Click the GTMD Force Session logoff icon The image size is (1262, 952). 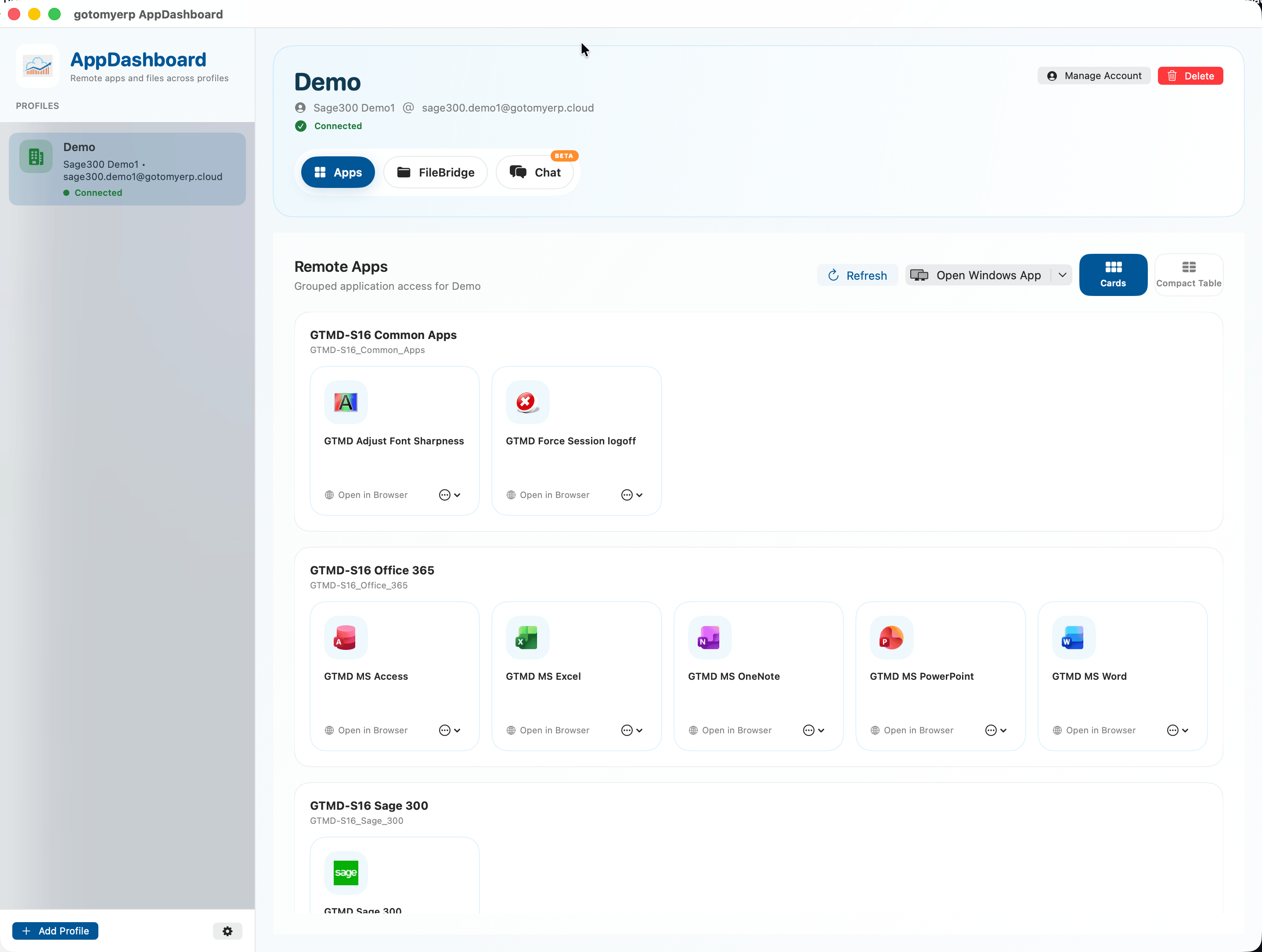pos(528,402)
